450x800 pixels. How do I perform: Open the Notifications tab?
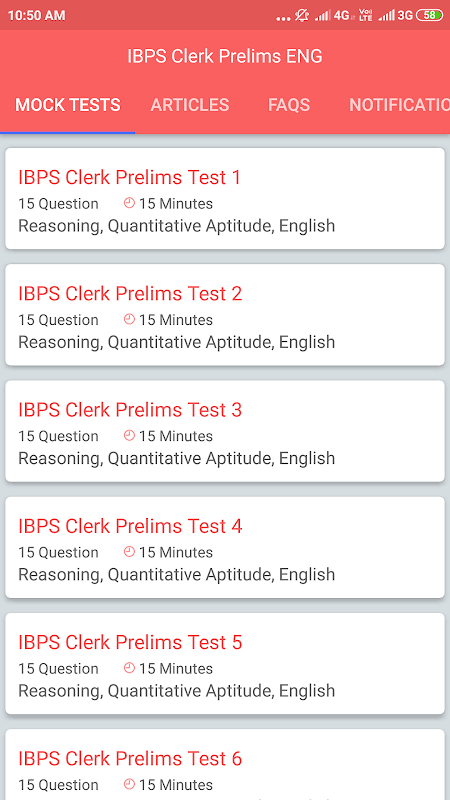coord(399,105)
